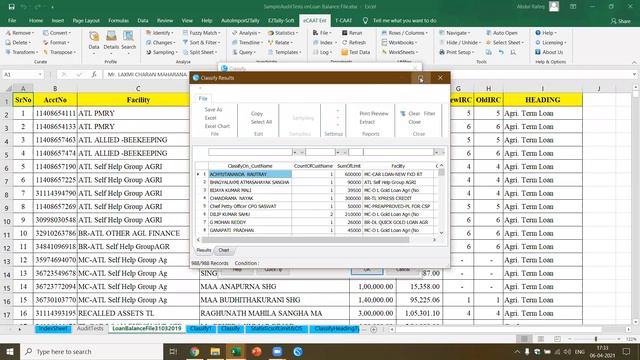Open the File menu in Excel

point(12,20)
